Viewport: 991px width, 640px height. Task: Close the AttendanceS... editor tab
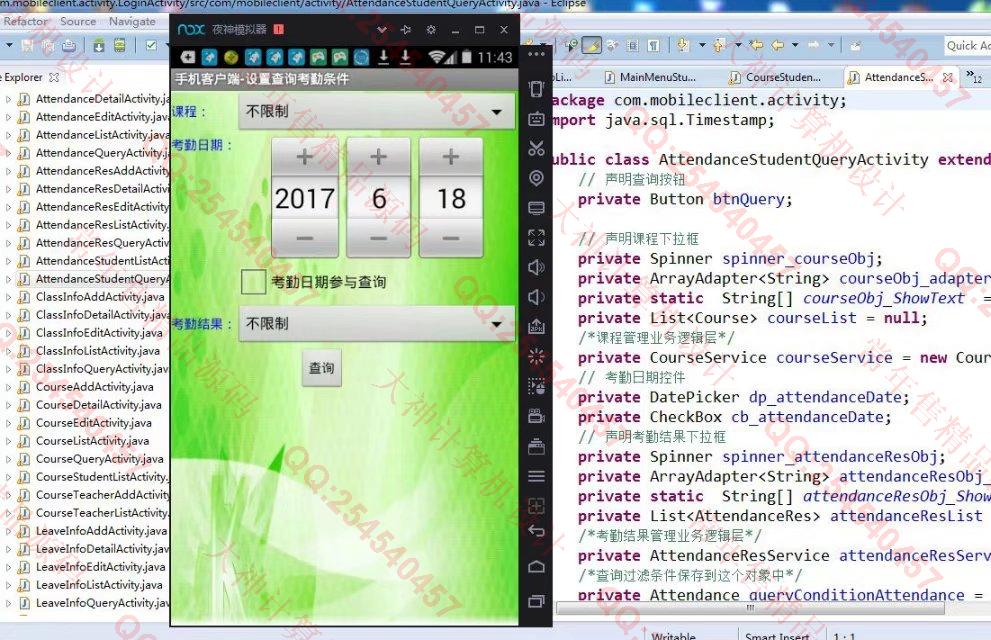pos(947,77)
